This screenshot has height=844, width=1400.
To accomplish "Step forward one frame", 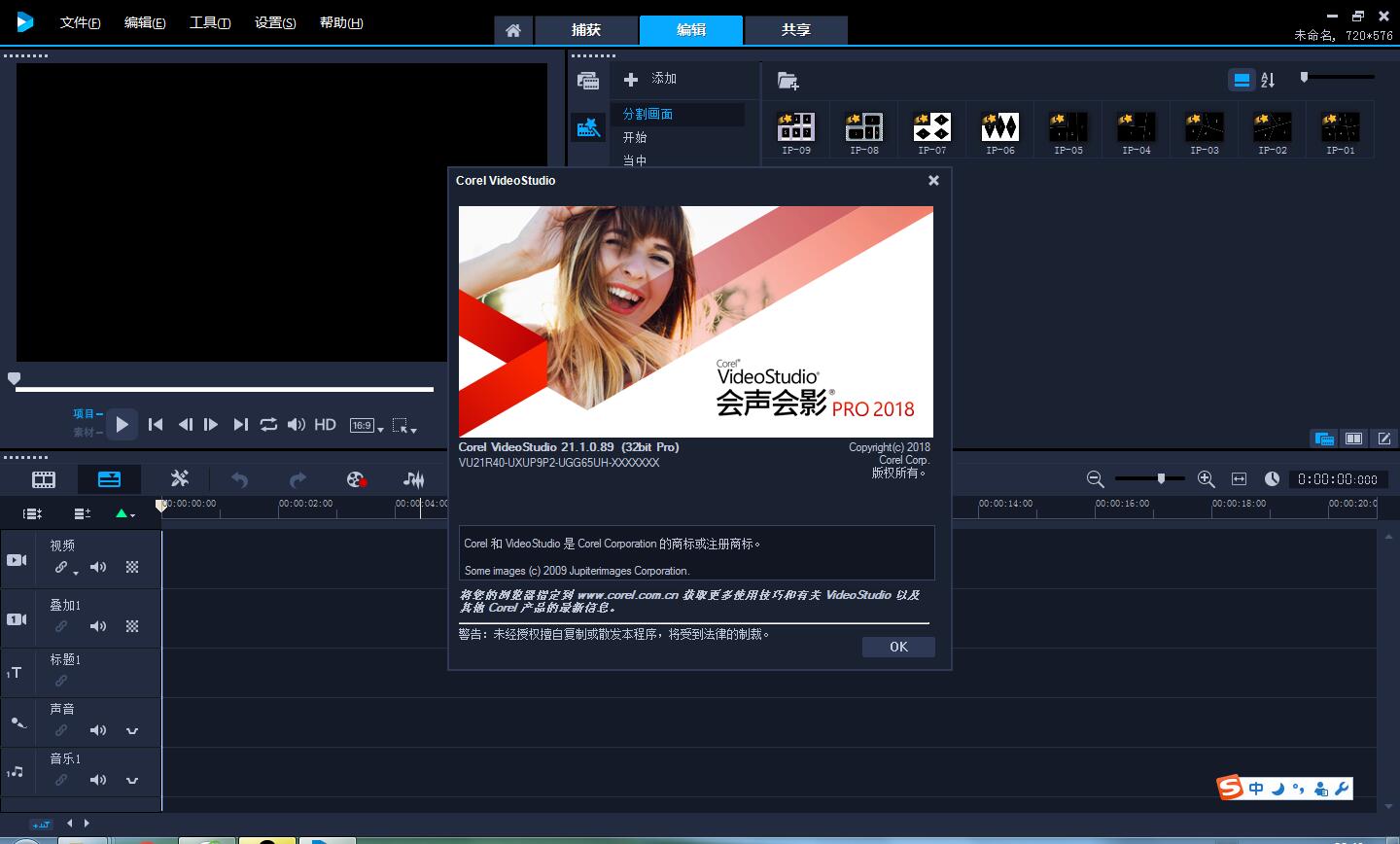I will (211, 424).
